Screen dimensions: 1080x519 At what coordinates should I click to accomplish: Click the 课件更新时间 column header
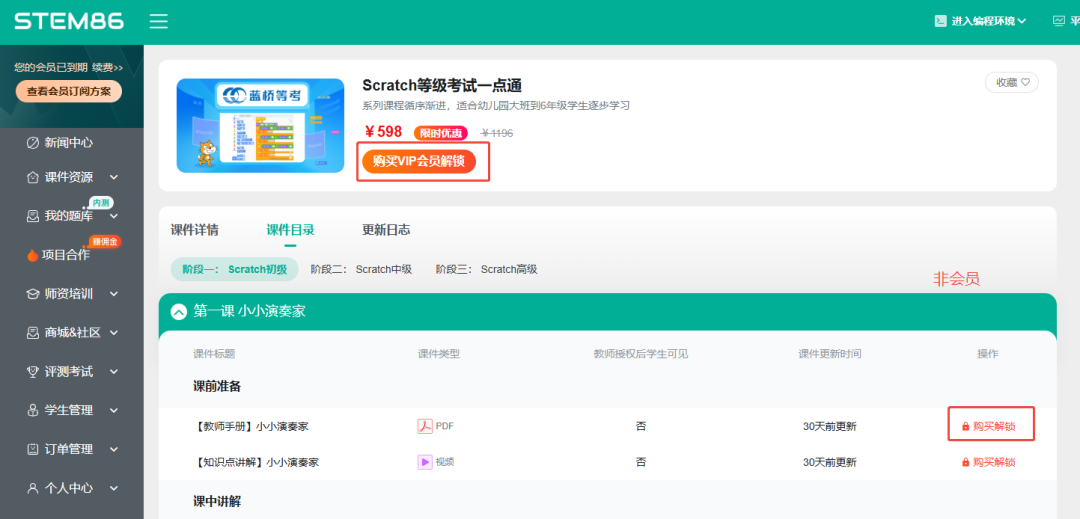pyautogui.click(x=829, y=354)
